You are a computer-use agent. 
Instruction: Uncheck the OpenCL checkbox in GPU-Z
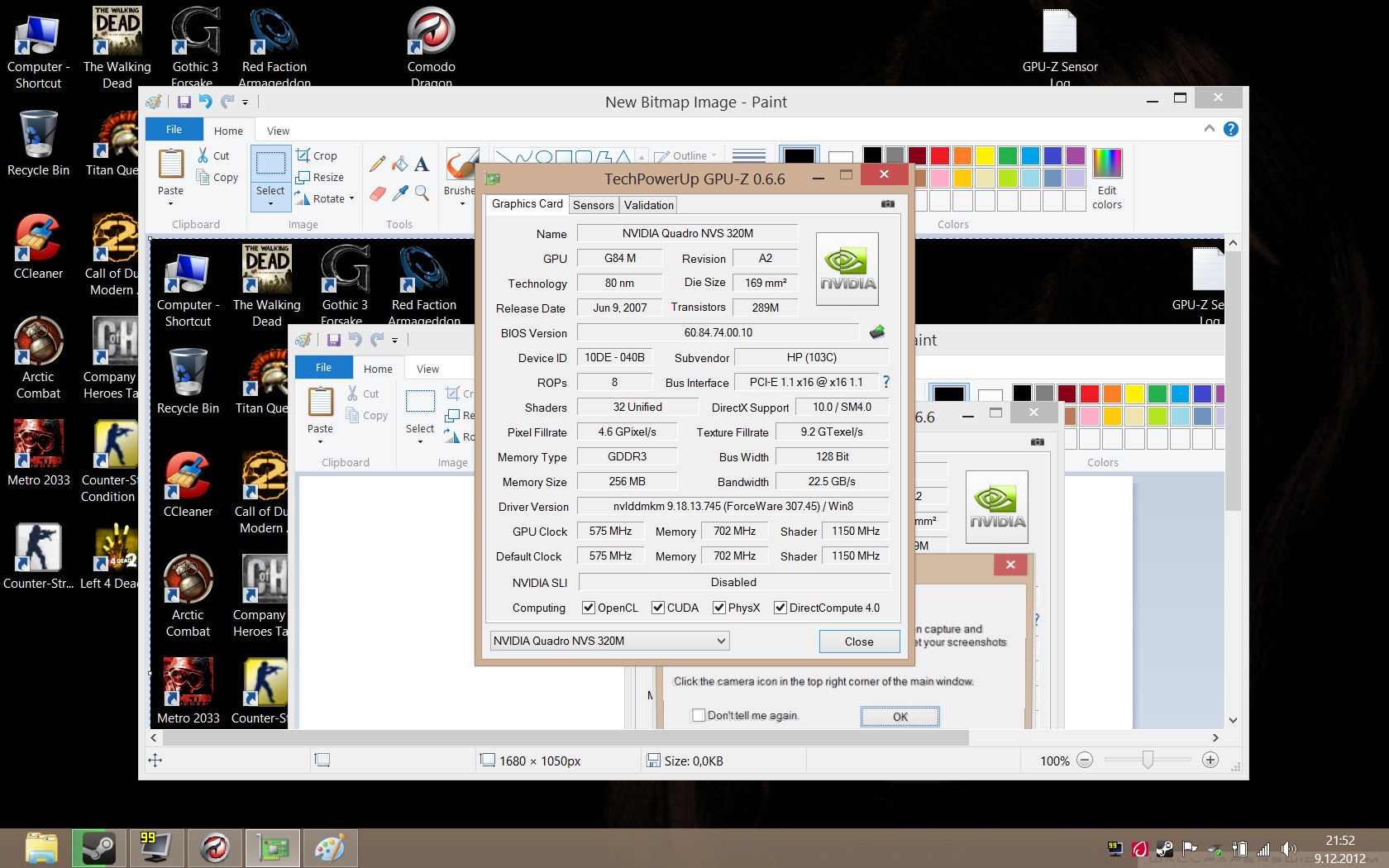click(589, 608)
